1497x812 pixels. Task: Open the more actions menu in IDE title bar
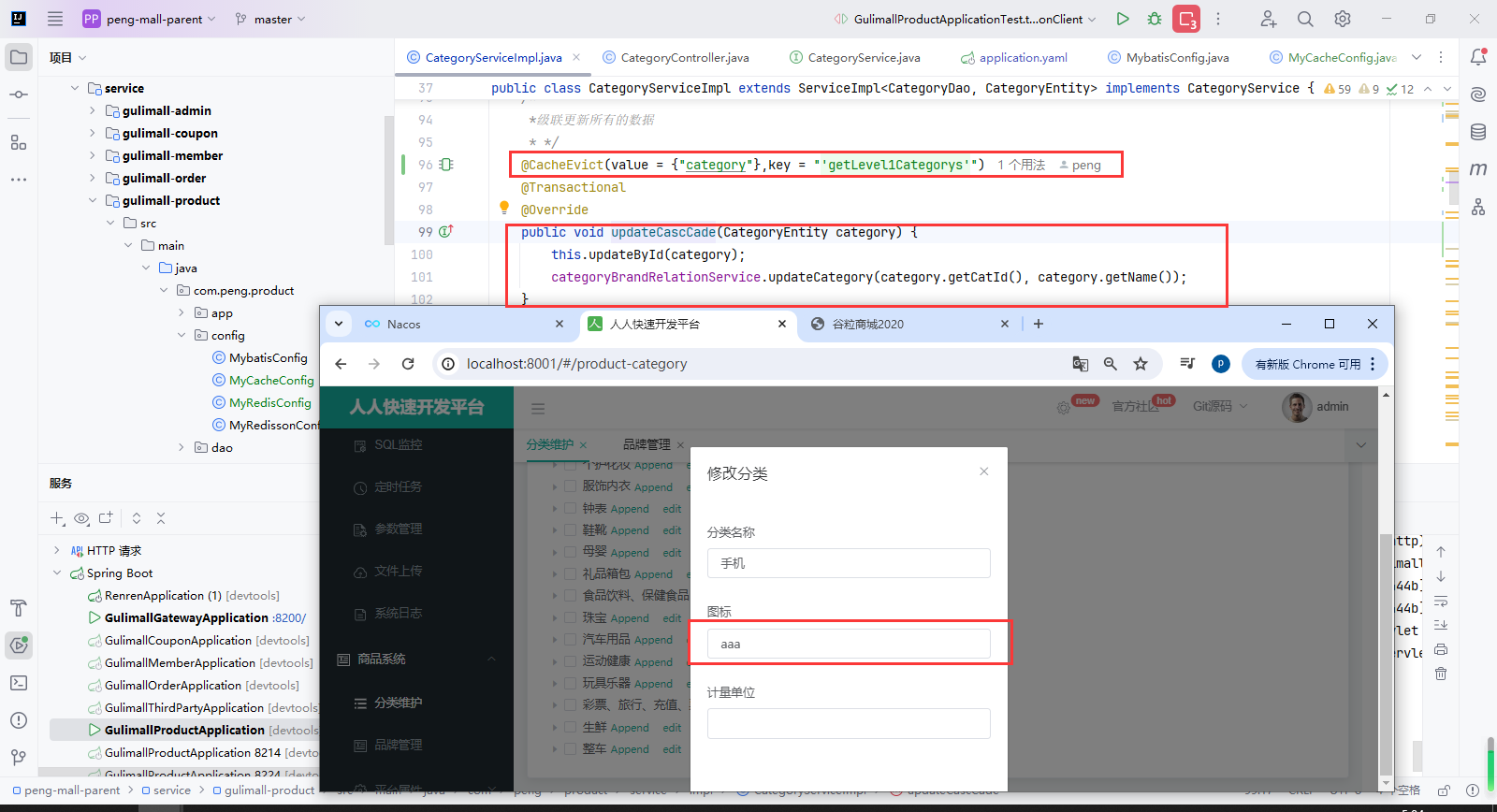(1218, 19)
